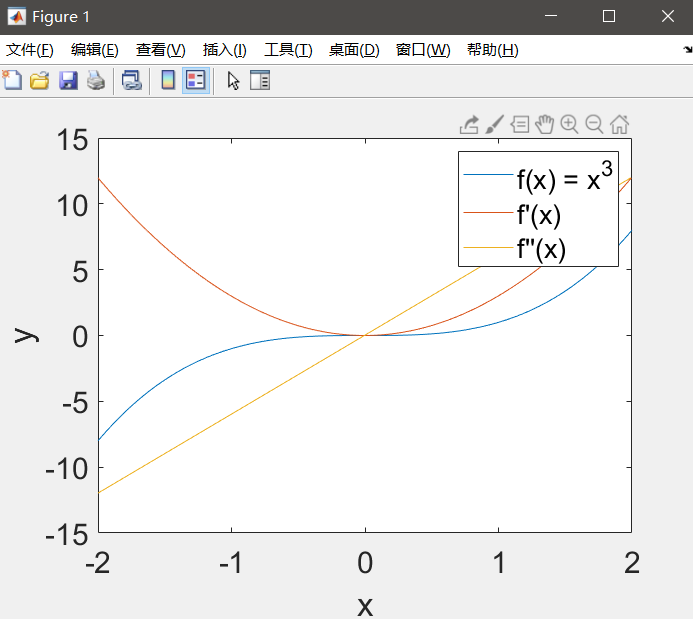This screenshot has width=693, height=619.
Task: Click the New Figure toolbar icon
Action: tap(13, 81)
